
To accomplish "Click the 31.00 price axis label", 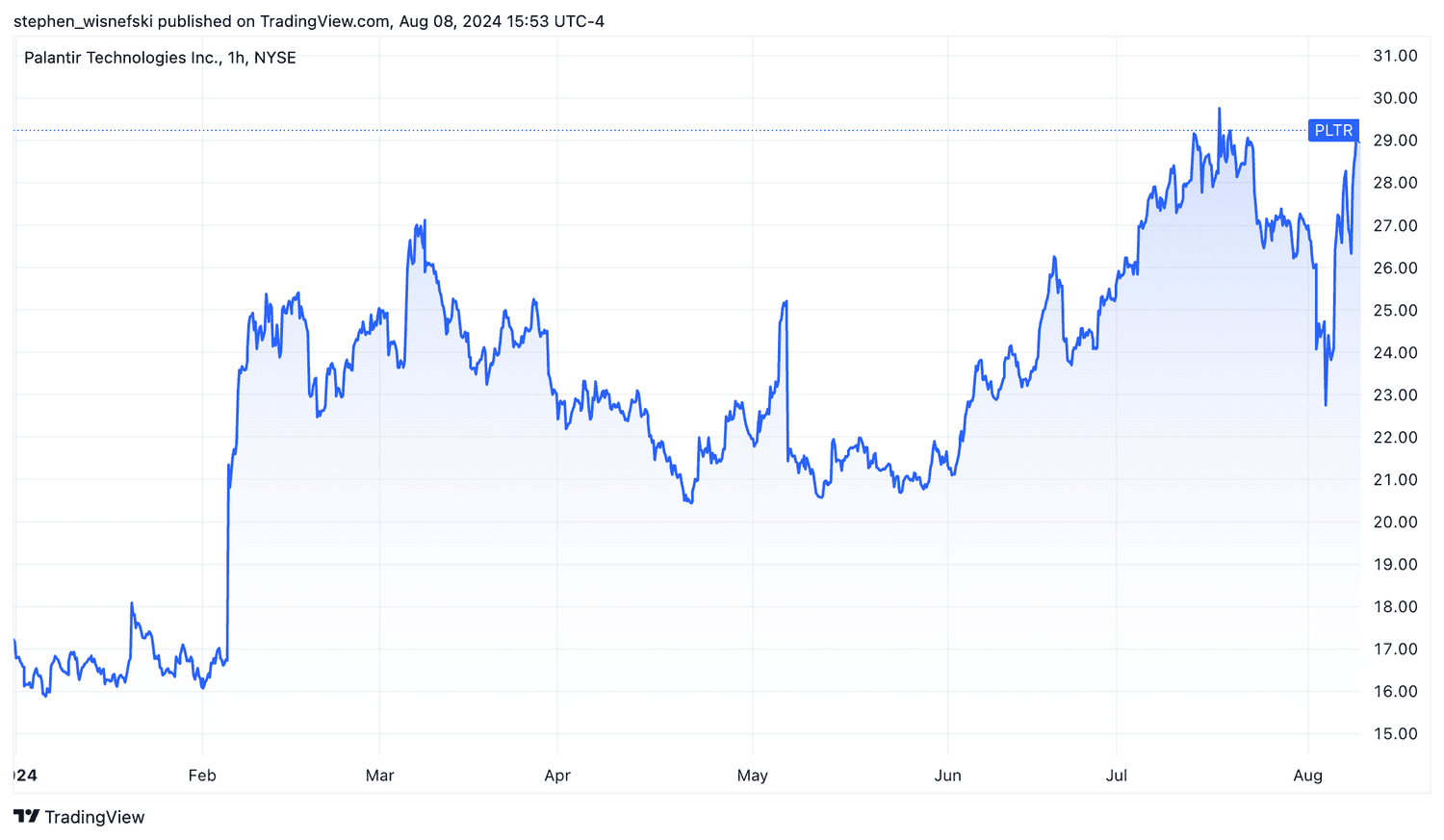I will (x=1395, y=56).
